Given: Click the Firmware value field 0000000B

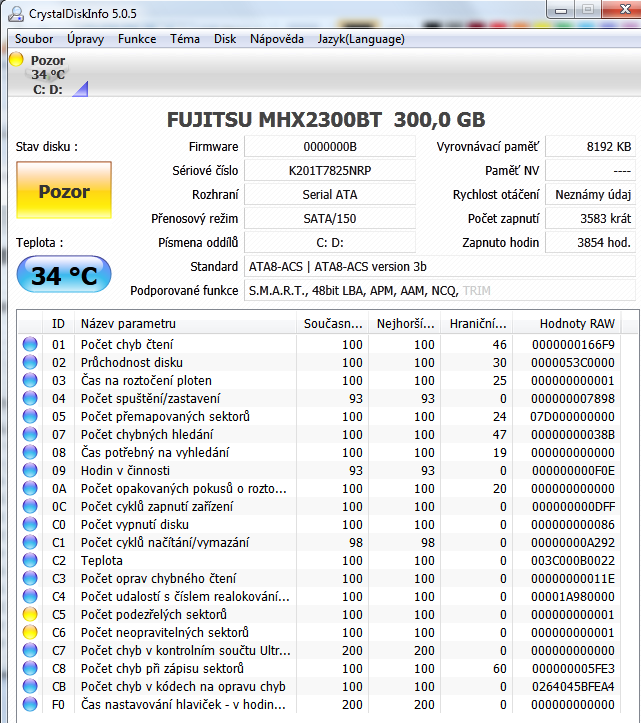Looking at the screenshot, I should [x=330, y=147].
